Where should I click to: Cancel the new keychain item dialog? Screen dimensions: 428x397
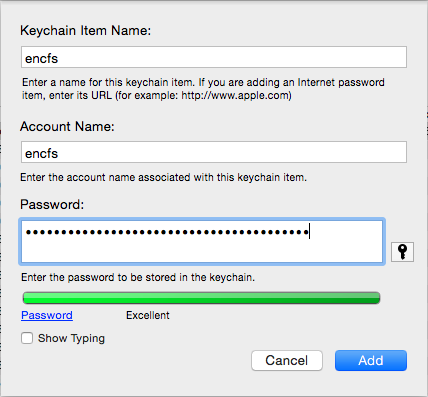point(287,360)
